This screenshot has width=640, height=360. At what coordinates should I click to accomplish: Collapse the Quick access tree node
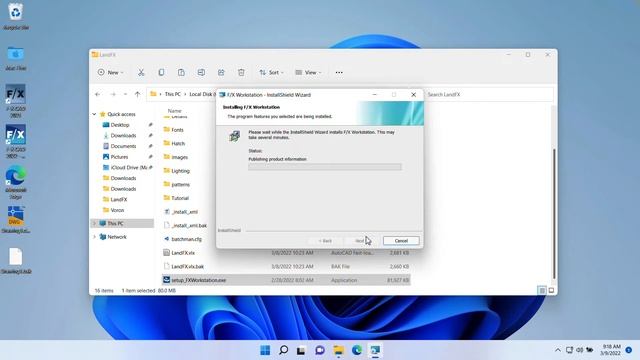(x=94, y=114)
